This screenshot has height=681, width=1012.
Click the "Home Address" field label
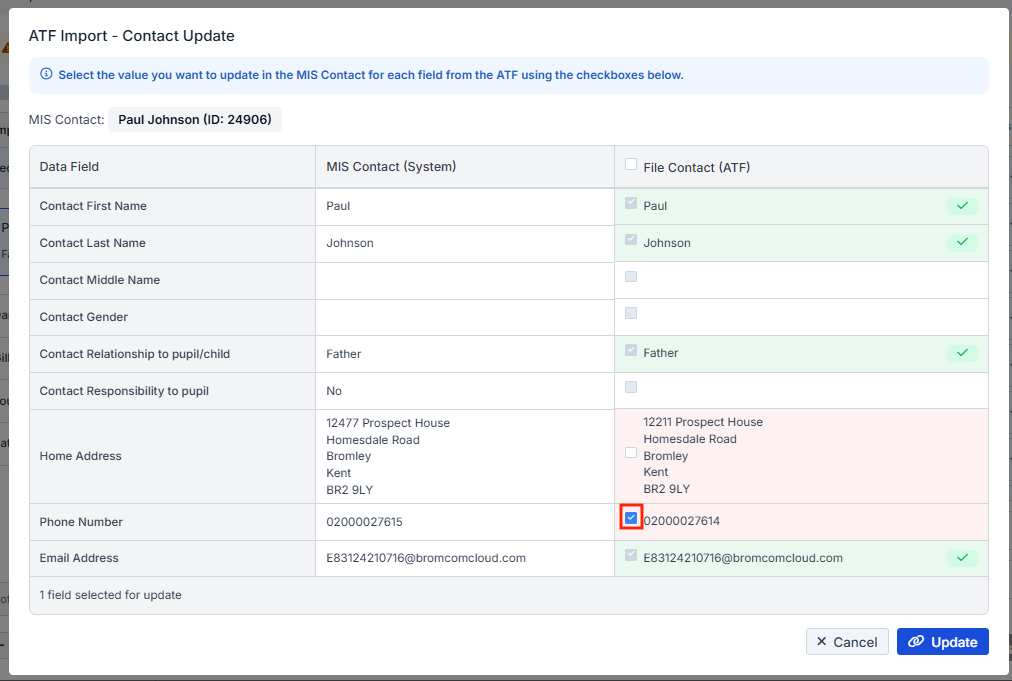80,456
